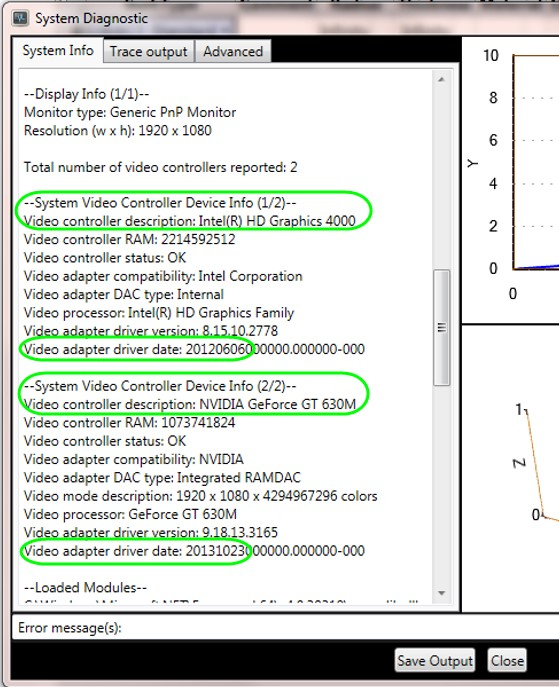Select the NVIDIA GeForce GT 630M description
The image size is (559, 687).
point(190,404)
